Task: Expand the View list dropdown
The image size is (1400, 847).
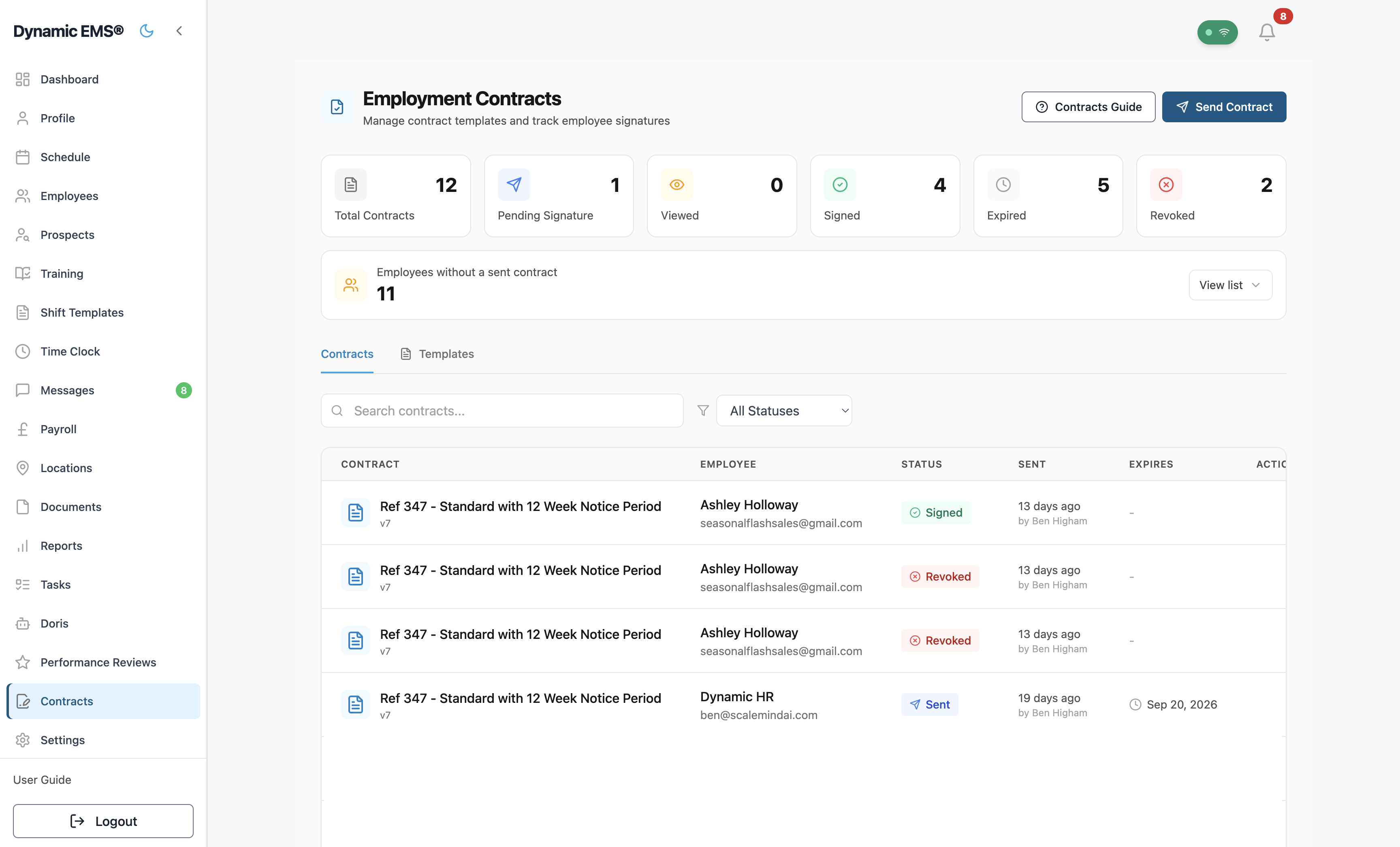Action: (x=1230, y=285)
